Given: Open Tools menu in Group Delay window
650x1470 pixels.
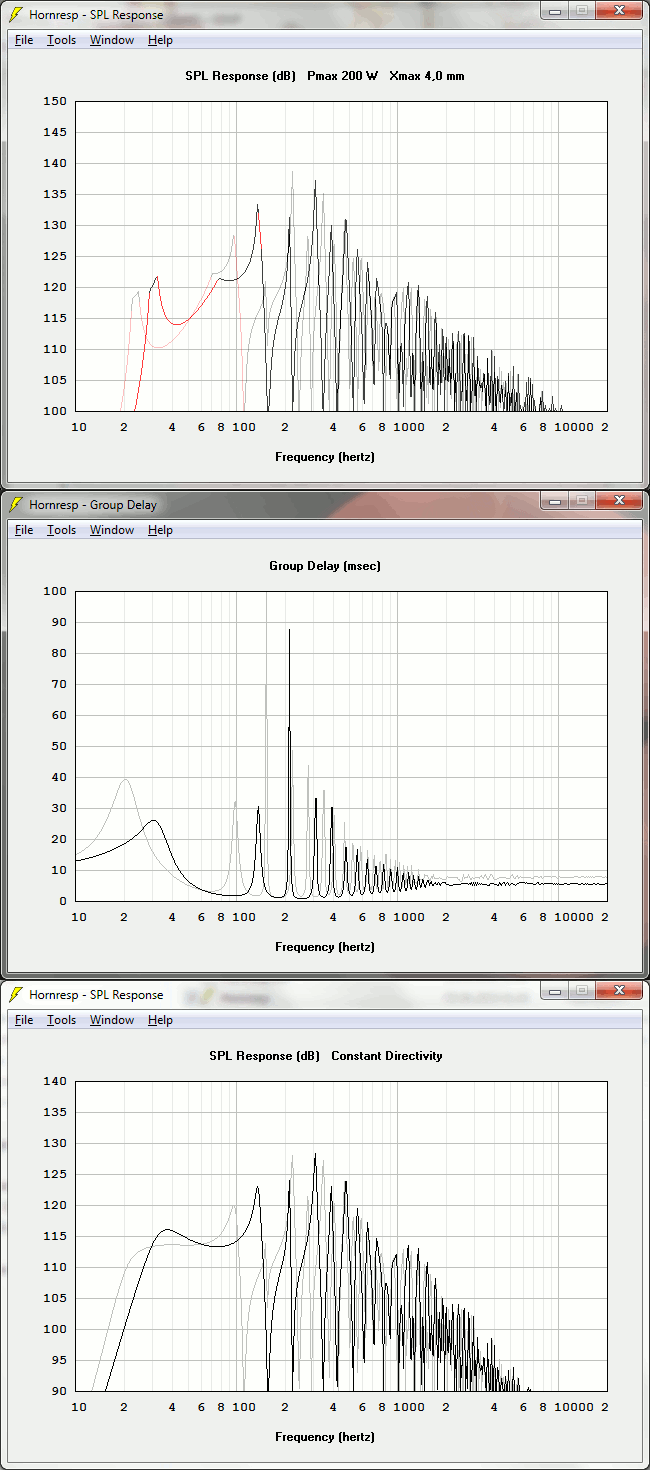Looking at the screenshot, I should pyautogui.click(x=61, y=530).
